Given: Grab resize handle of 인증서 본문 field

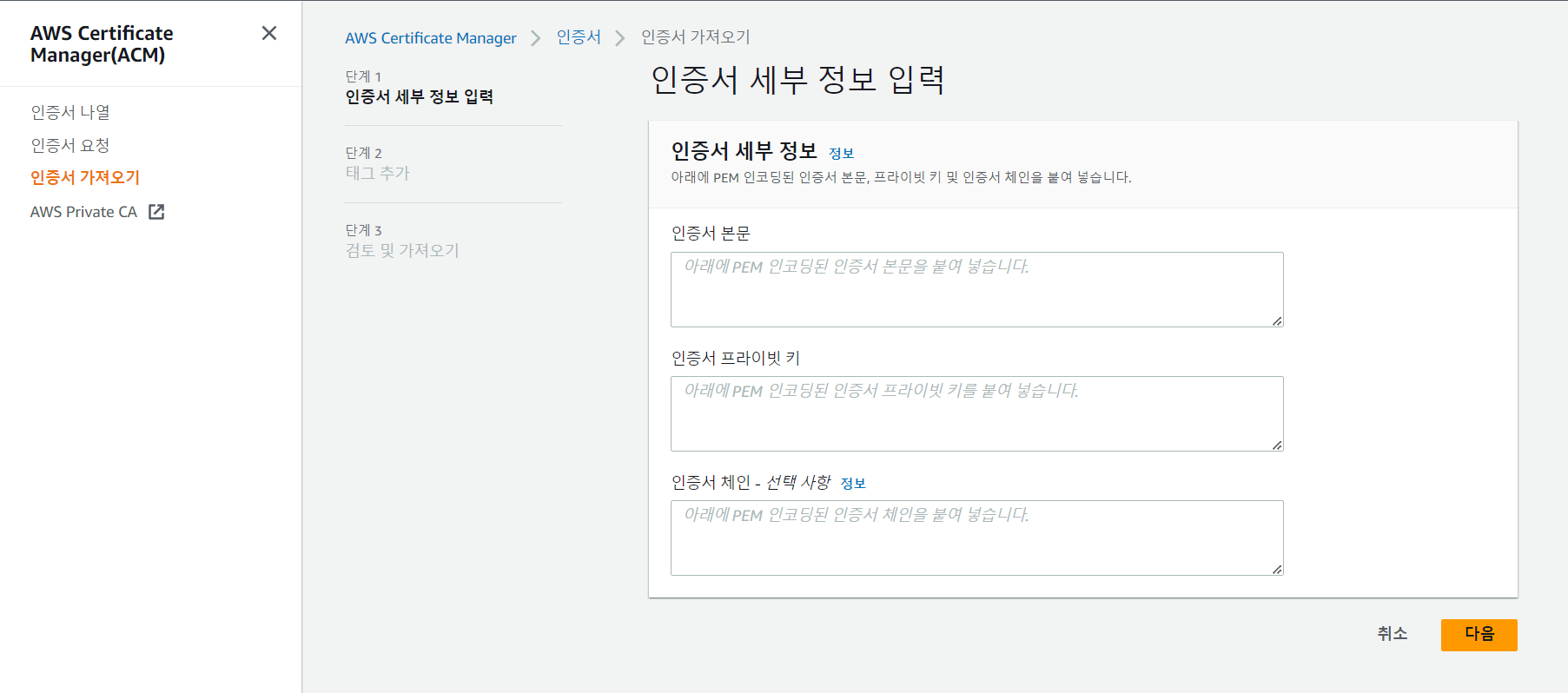Looking at the screenshot, I should (x=1277, y=321).
